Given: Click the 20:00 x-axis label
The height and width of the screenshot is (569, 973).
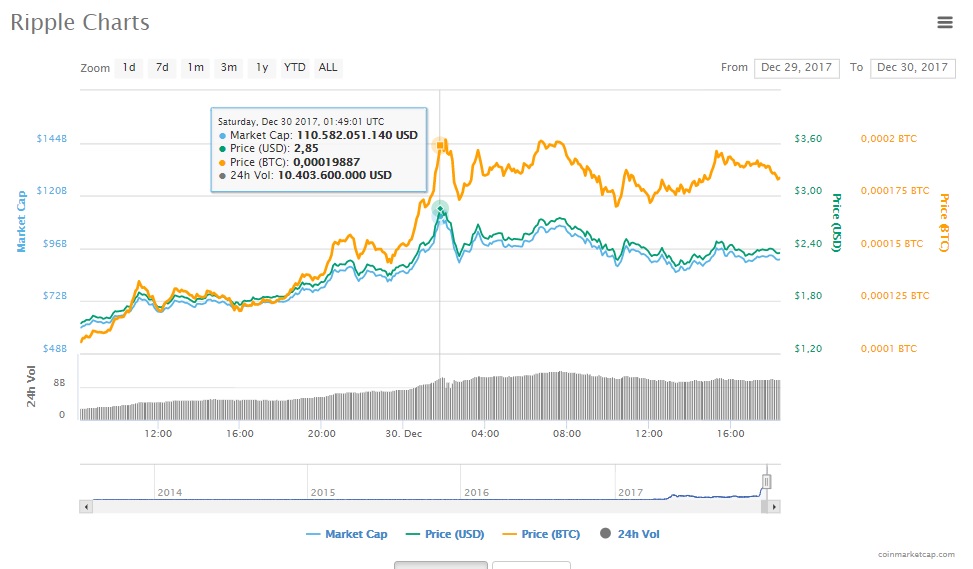Looking at the screenshot, I should [321, 433].
